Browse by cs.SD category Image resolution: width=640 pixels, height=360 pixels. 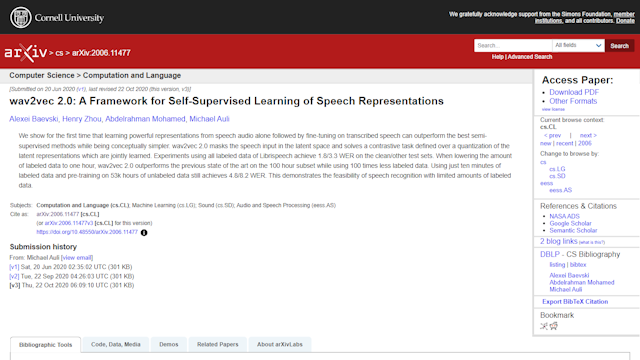coord(557,176)
